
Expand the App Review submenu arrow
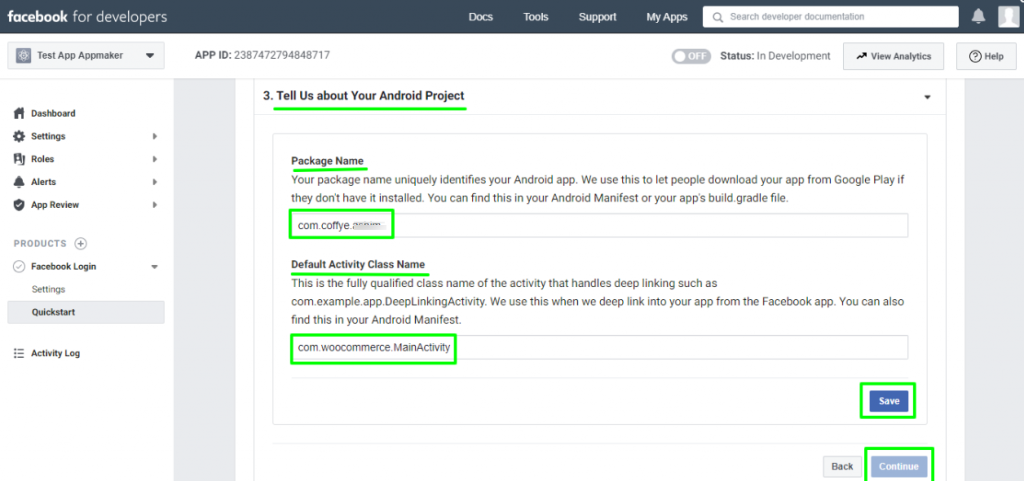point(155,205)
